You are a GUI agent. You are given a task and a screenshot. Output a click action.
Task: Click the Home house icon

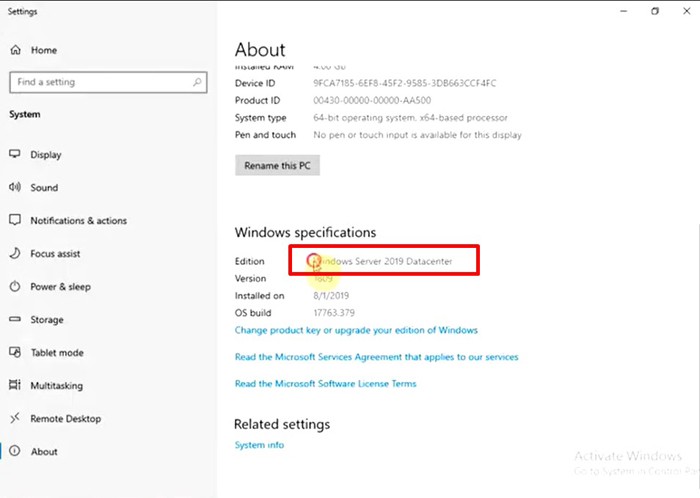coord(16,50)
